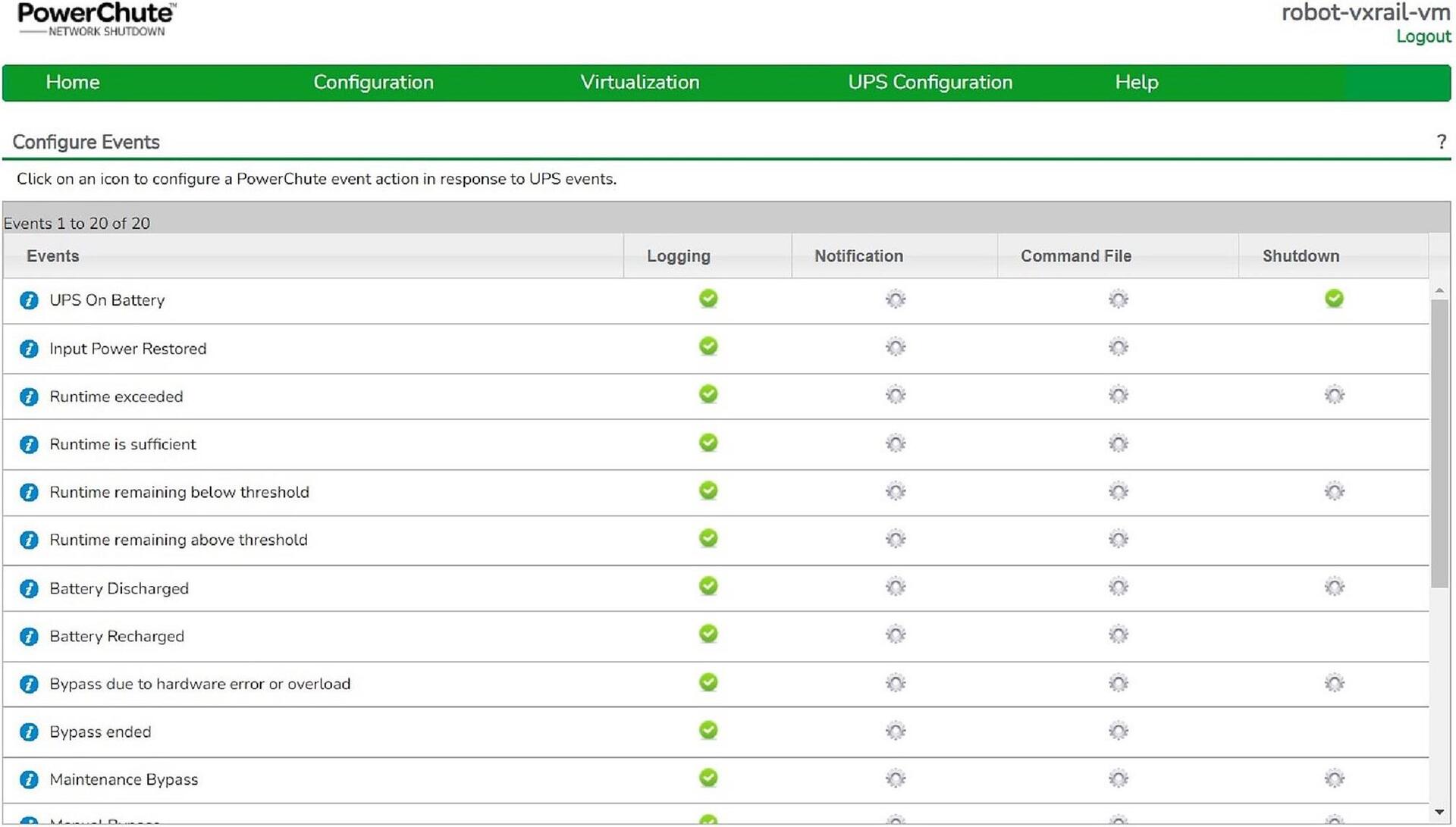Configure Shutdown gear for Battery Discharged
The width and height of the screenshot is (1456, 827).
click(x=1335, y=587)
